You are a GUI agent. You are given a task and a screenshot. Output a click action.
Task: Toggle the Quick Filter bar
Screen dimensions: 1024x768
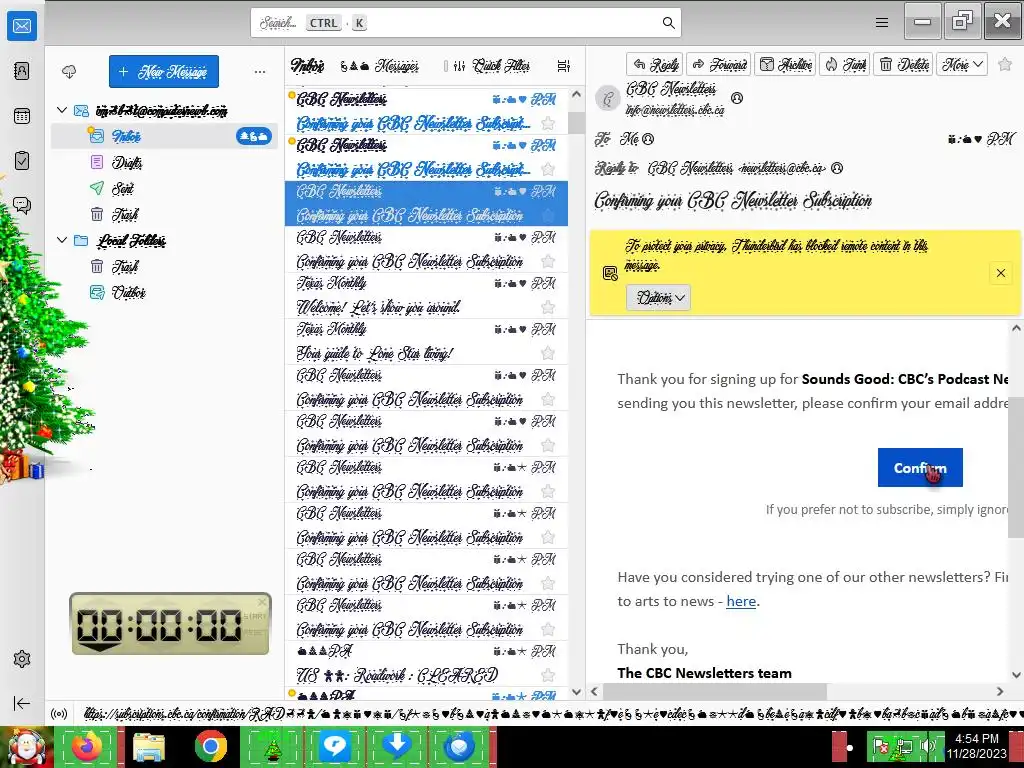tap(490, 66)
